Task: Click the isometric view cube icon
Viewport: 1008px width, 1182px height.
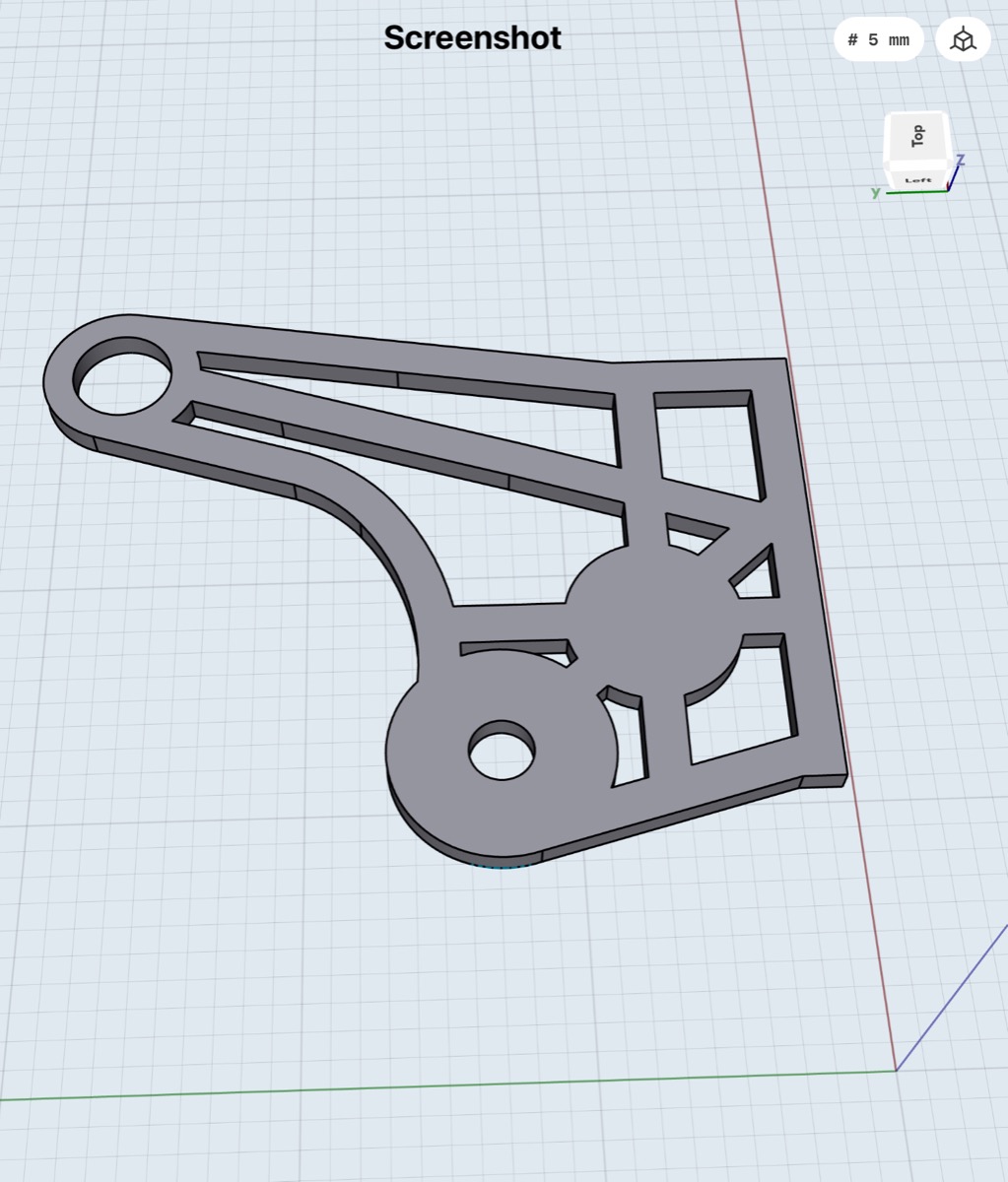Action: point(962,39)
